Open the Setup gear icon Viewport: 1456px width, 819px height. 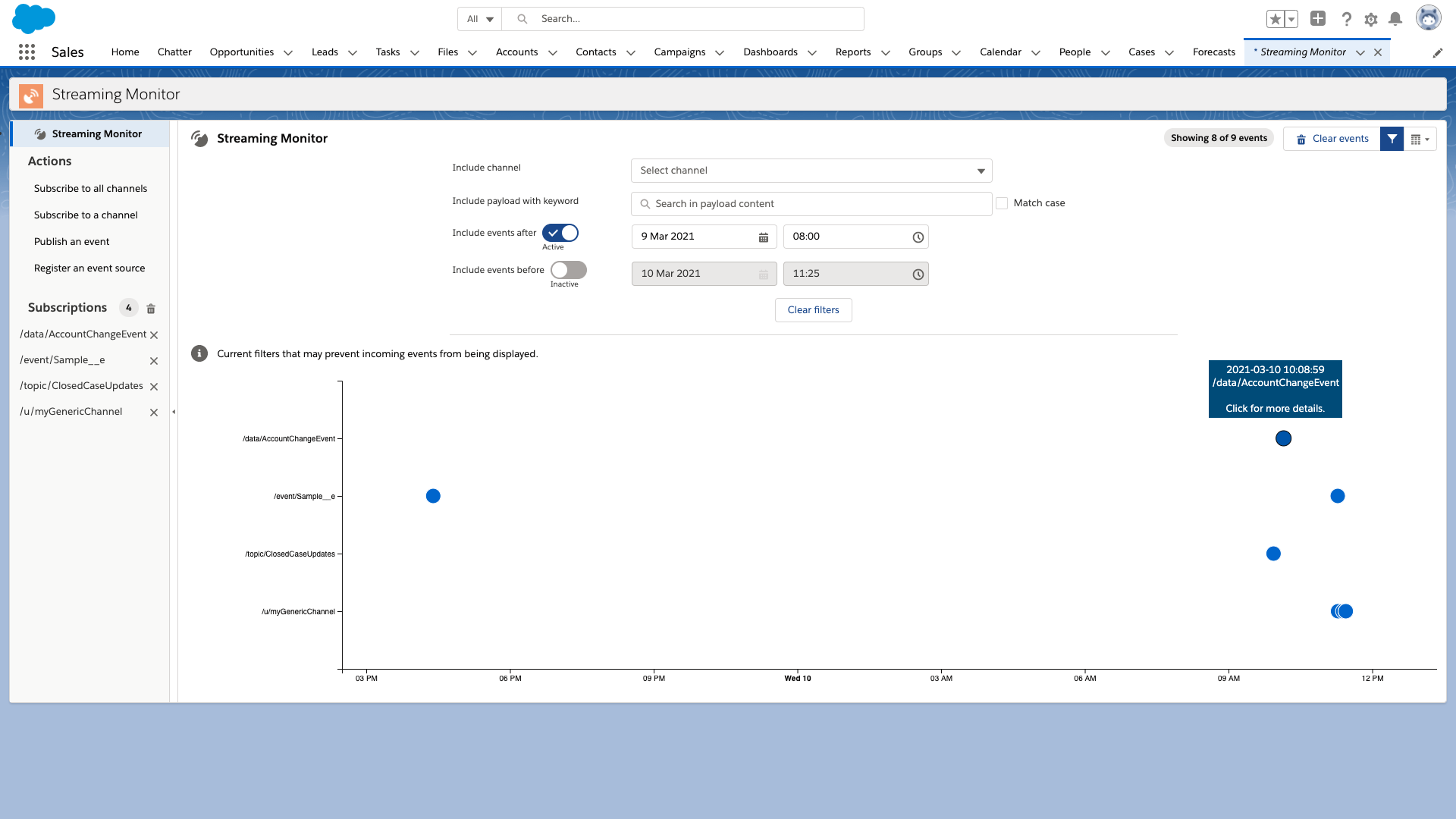pos(1370,20)
